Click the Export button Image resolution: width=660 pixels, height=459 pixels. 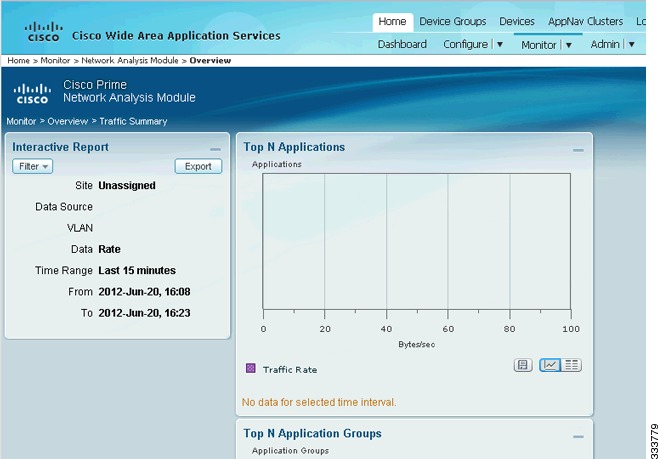[x=198, y=166]
